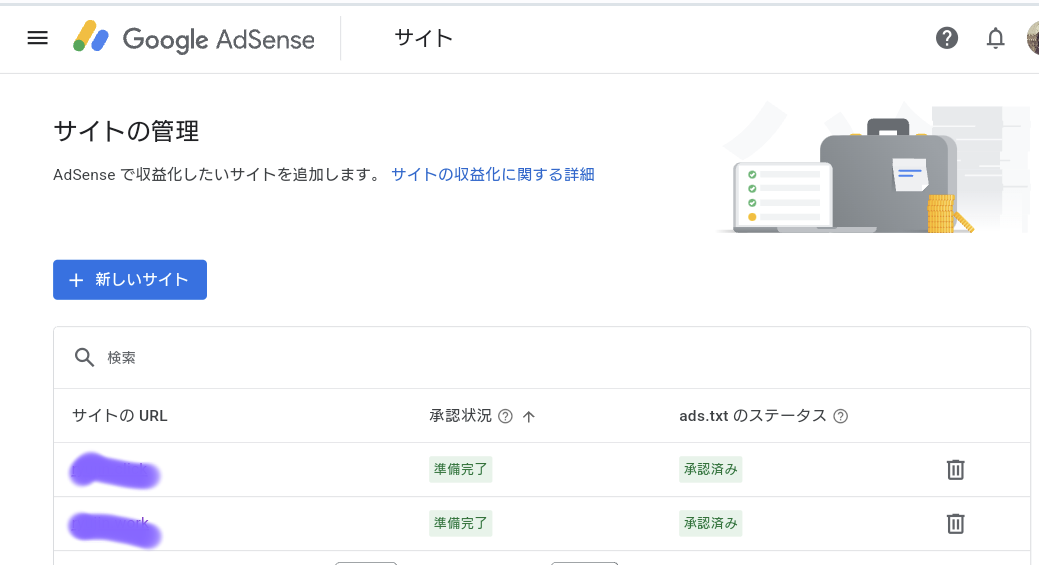
Task: Show help for ads.txt のステータス column
Action: pyautogui.click(x=840, y=416)
